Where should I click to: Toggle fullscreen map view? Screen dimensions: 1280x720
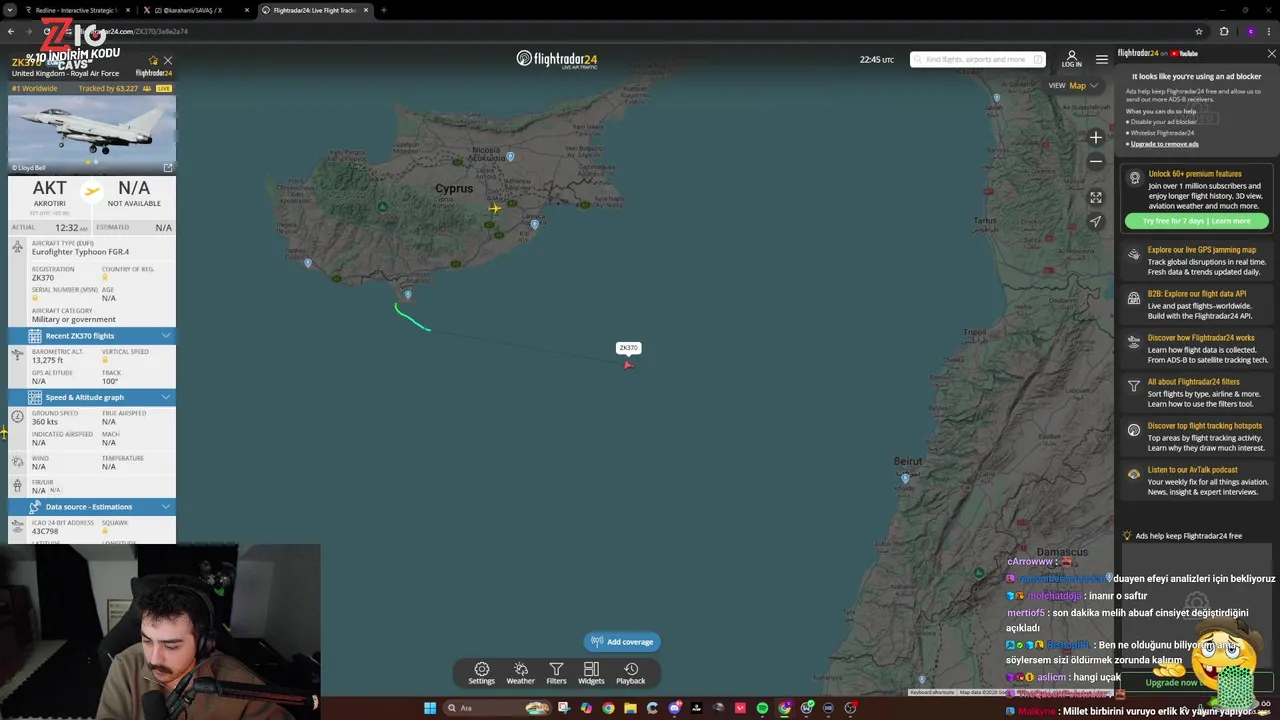(x=1096, y=198)
